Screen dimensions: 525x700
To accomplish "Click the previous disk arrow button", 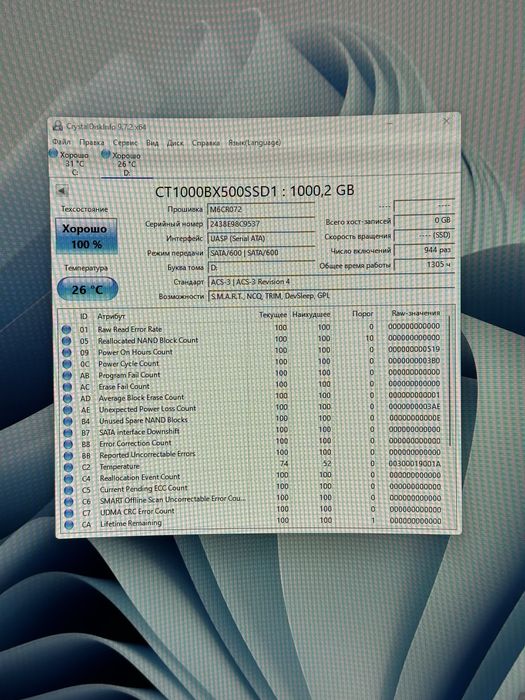I will (62, 191).
